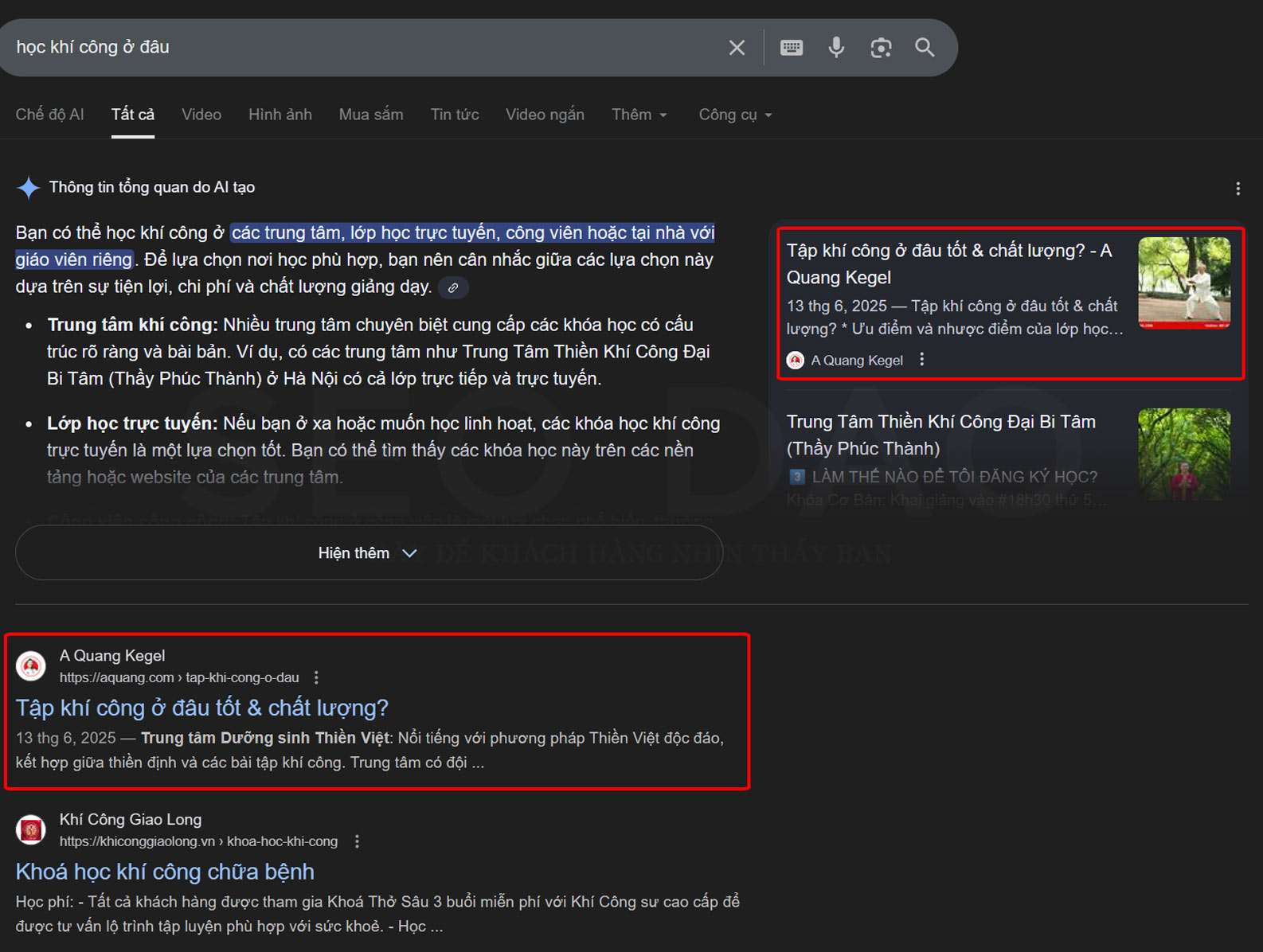This screenshot has height=952, width=1263.
Task: Click the tai chi thumbnail image
Action: (x=1183, y=283)
